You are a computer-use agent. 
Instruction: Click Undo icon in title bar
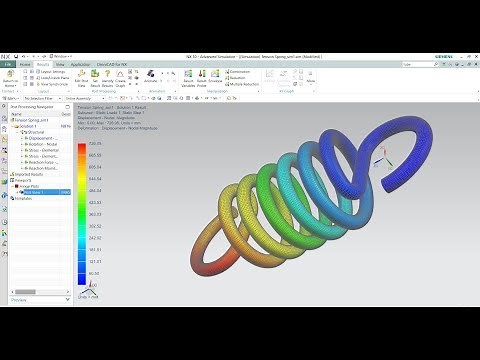[24, 56]
